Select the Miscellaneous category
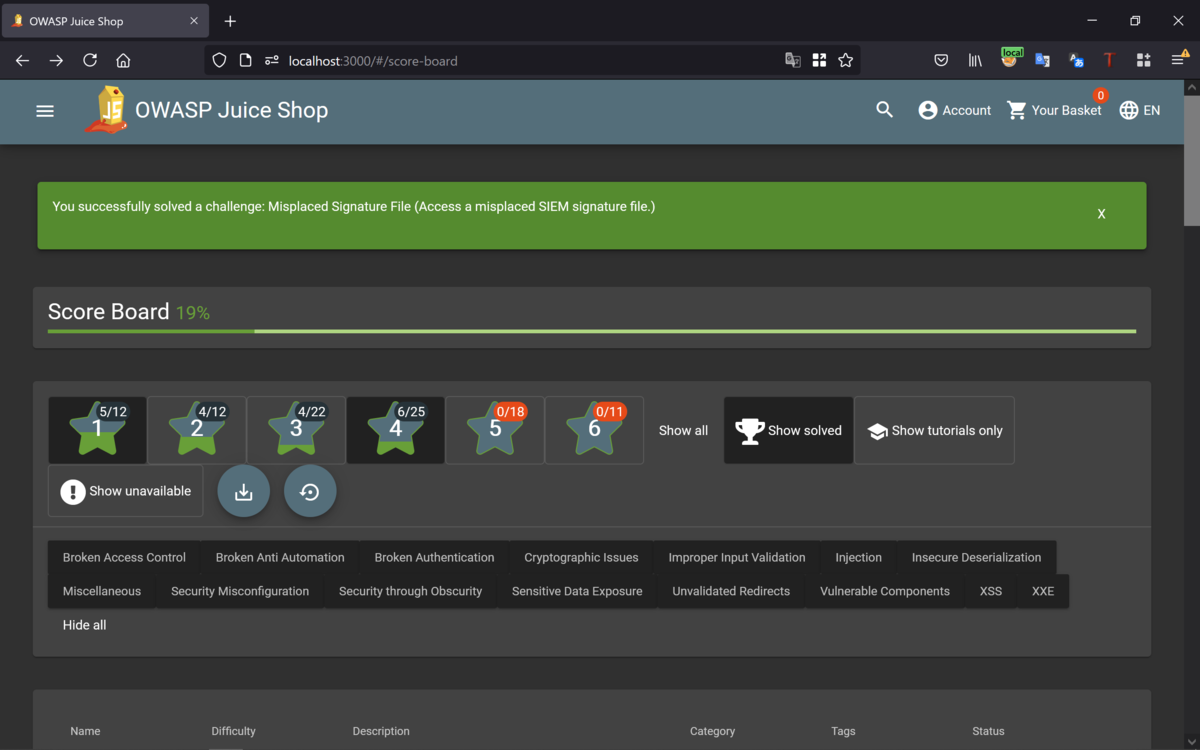 tap(102, 591)
